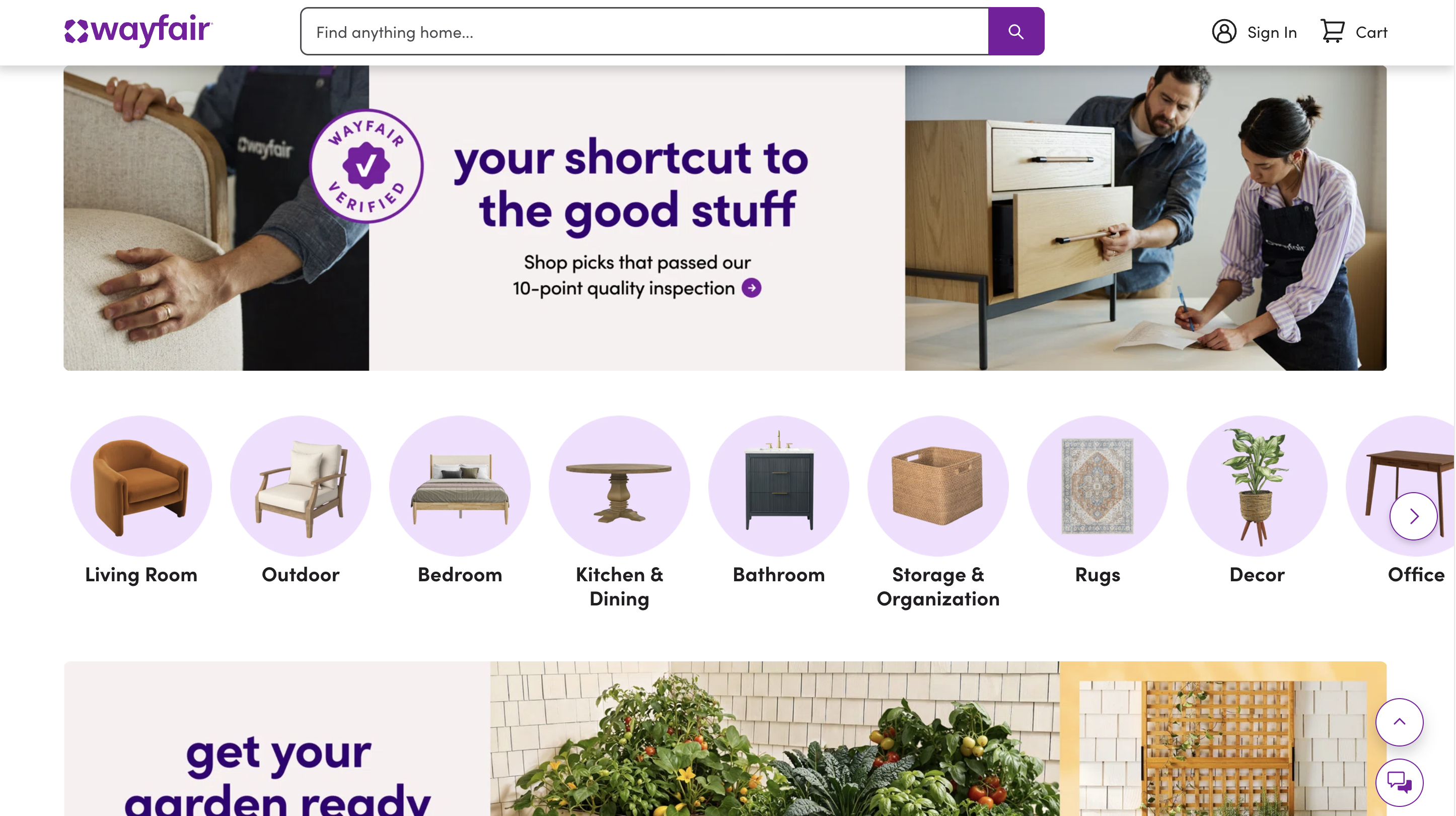The image size is (1456, 816).
Task: Click the Wayfair Verified badge
Action: 366,166
